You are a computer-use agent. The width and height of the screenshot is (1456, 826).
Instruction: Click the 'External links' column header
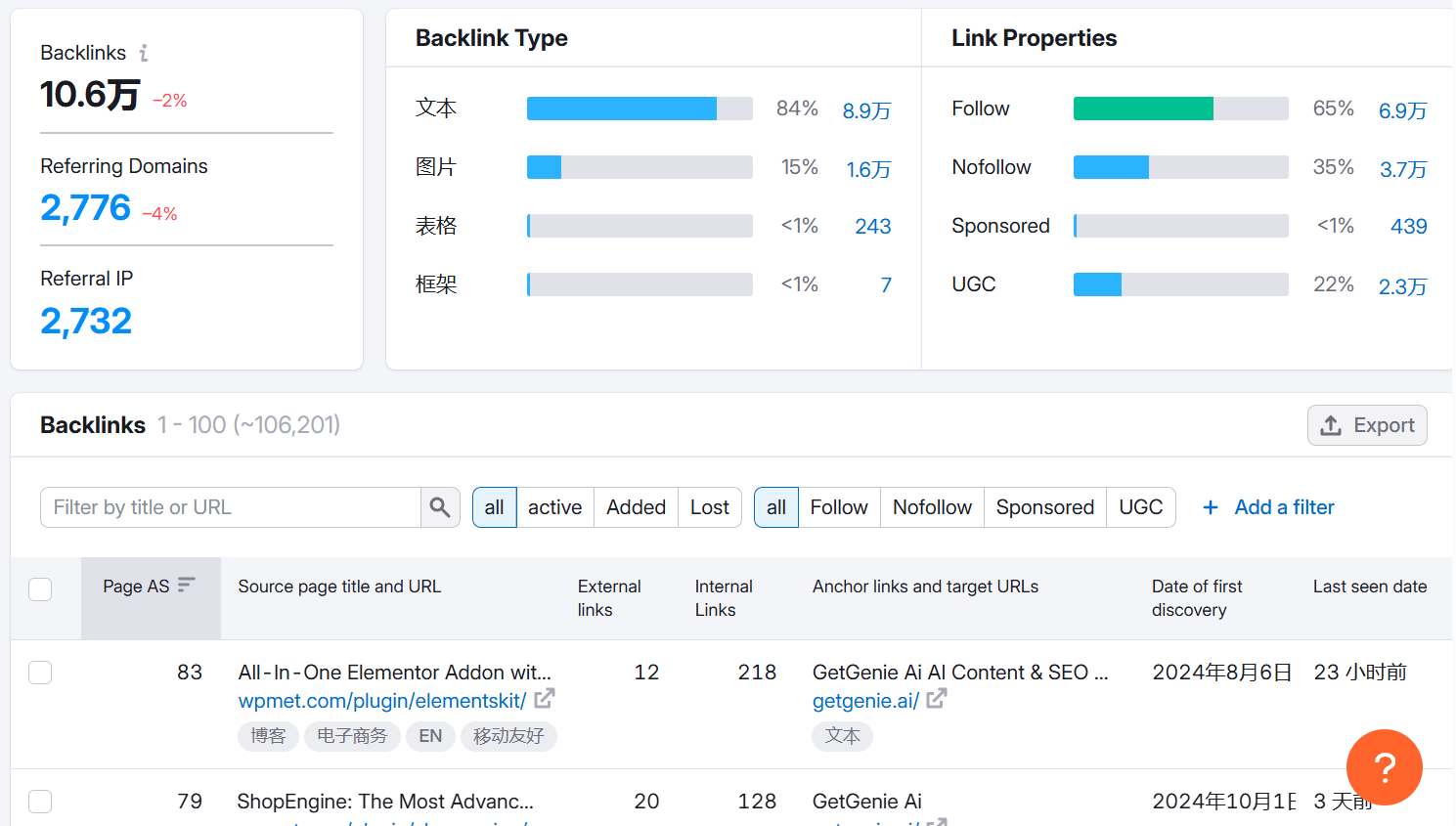(609, 598)
